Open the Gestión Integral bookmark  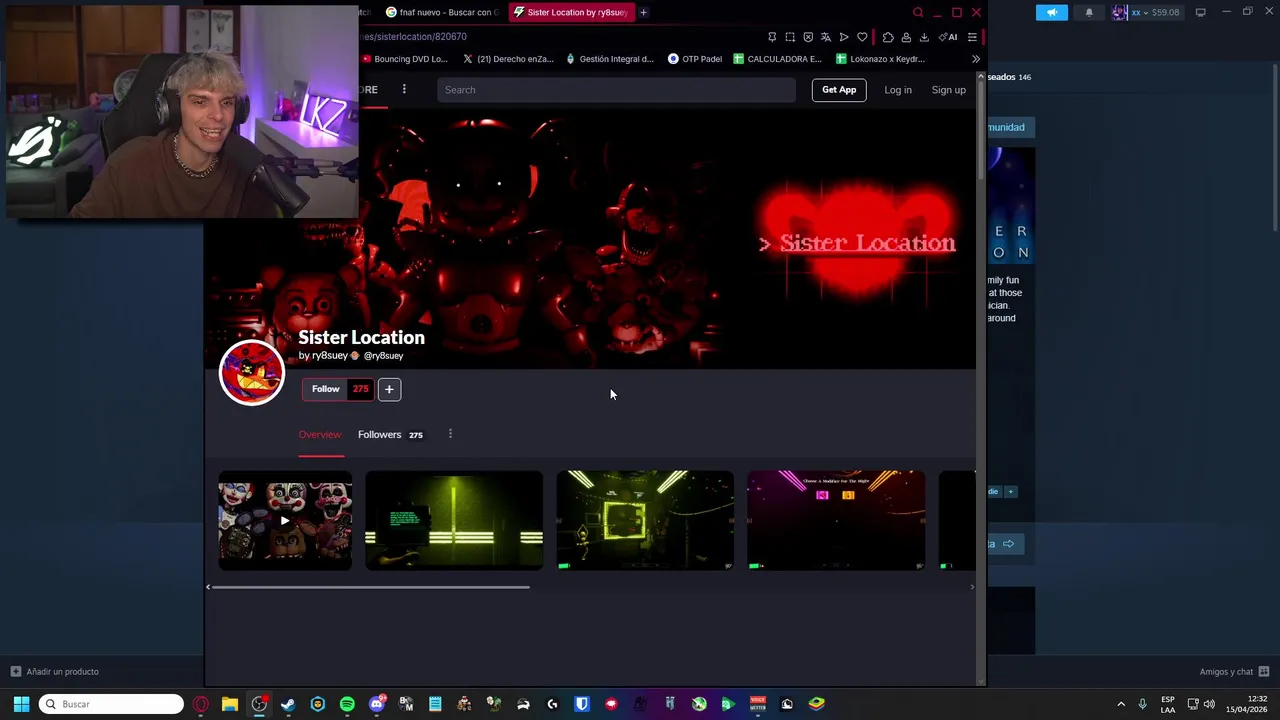pyautogui.click(x=610, y=59)
